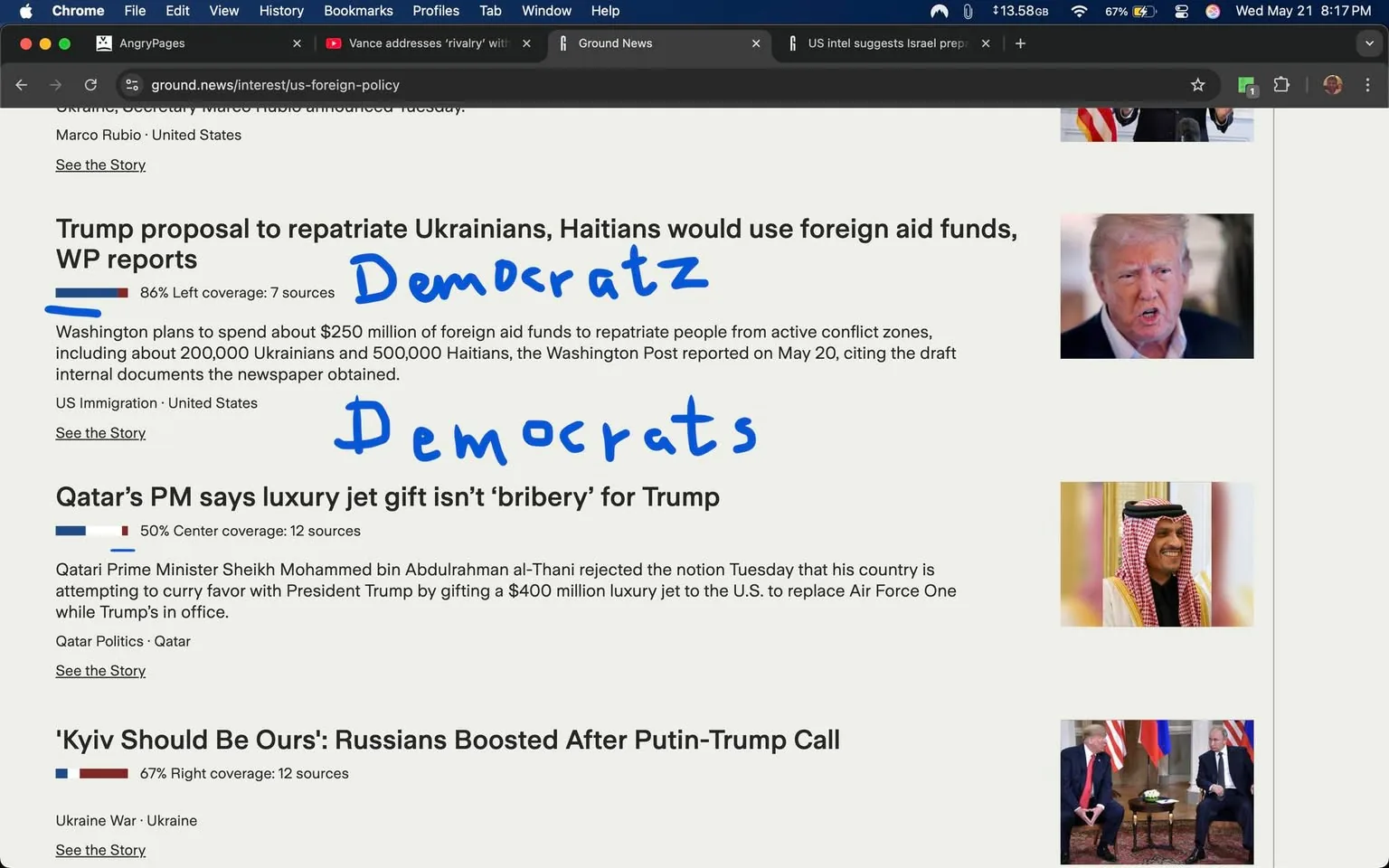1389x868 pixels.
Task: Switch to the AngryPages tab
Action: click(153, 42)
